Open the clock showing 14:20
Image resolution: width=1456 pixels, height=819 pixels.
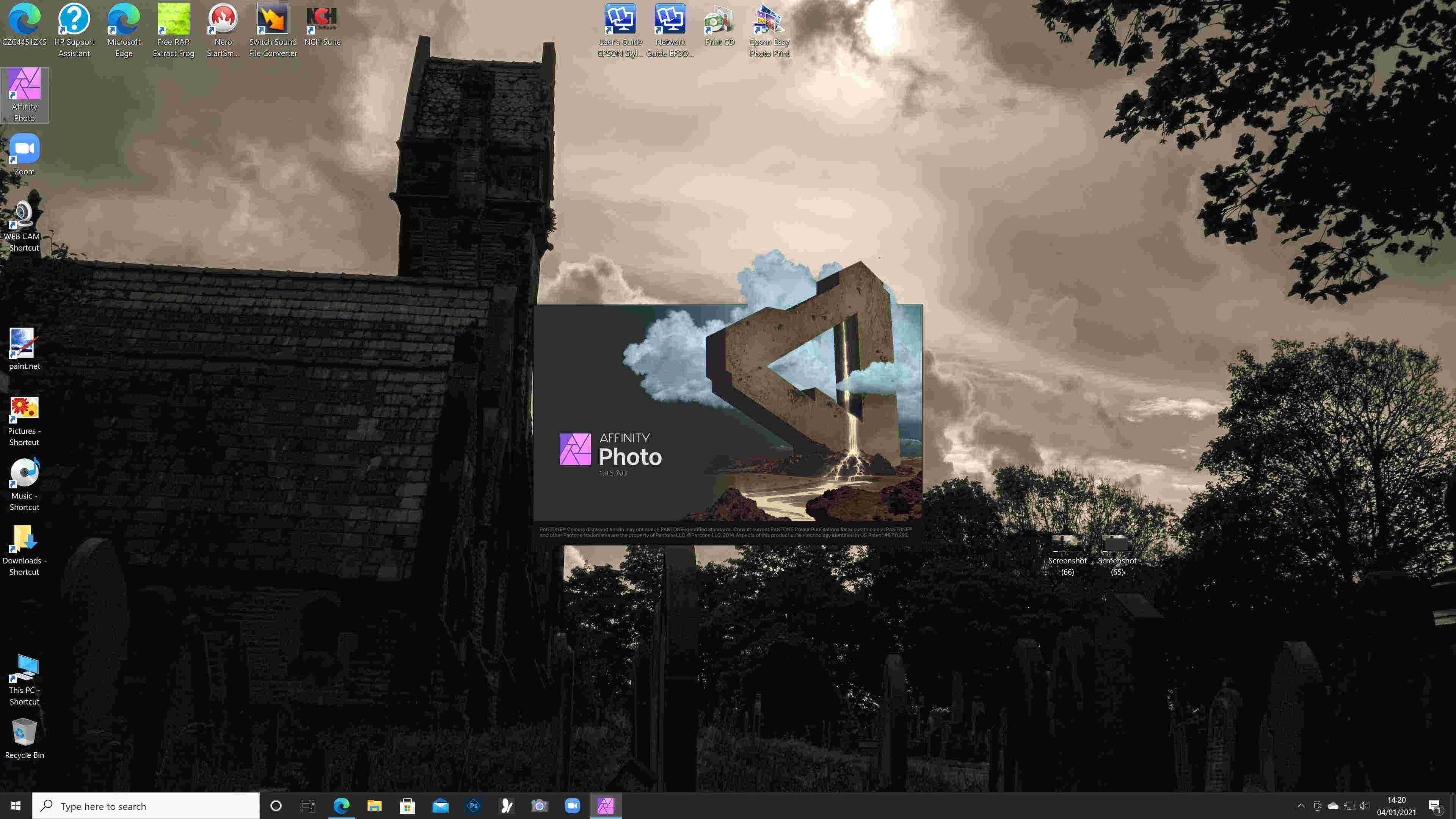pos(1396,805)
